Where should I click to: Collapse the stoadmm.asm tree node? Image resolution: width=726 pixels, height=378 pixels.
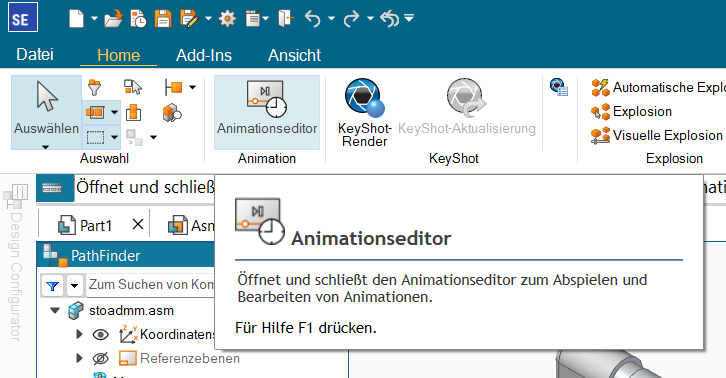click(x=55, y=310)
